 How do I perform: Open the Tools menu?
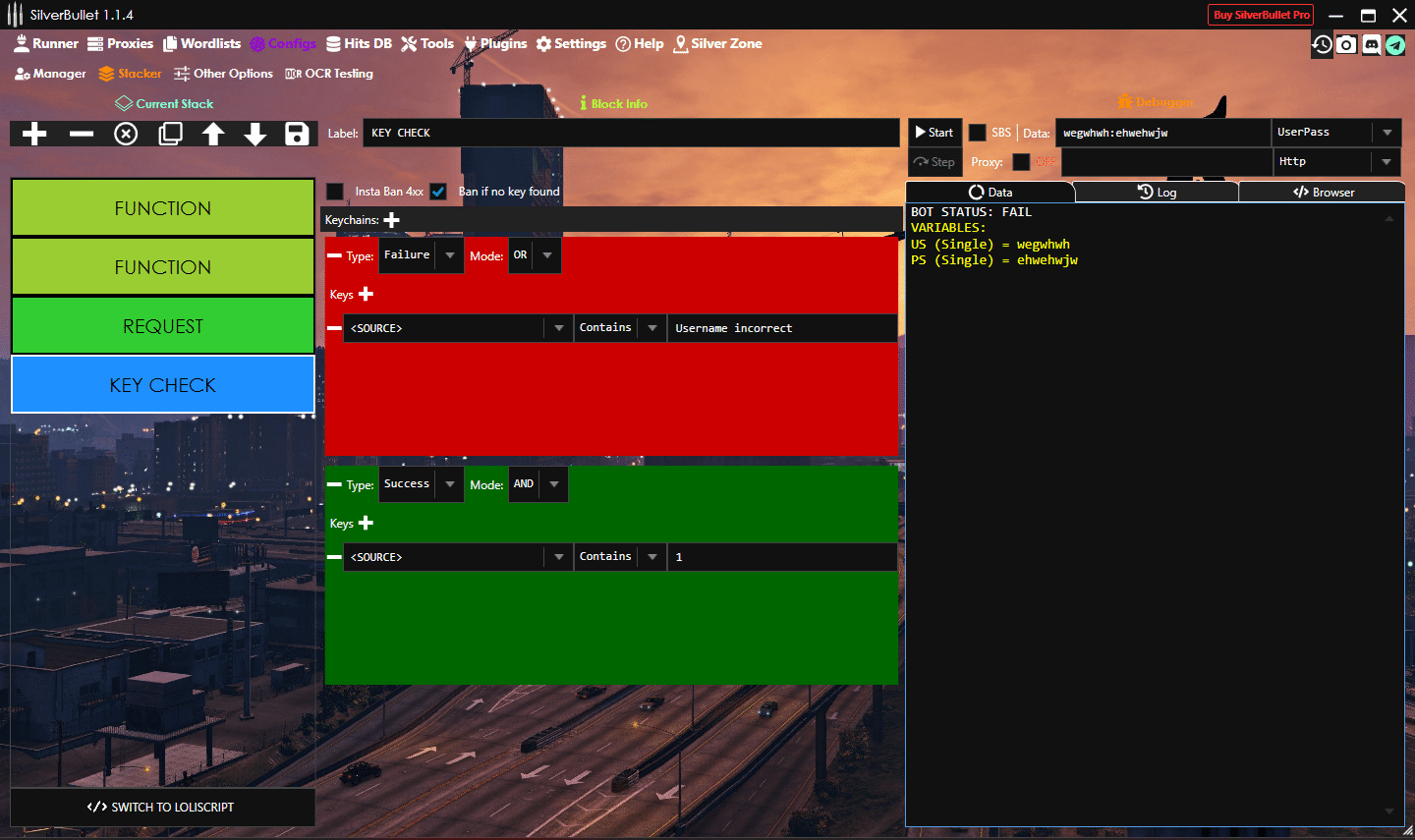(427, 43)
